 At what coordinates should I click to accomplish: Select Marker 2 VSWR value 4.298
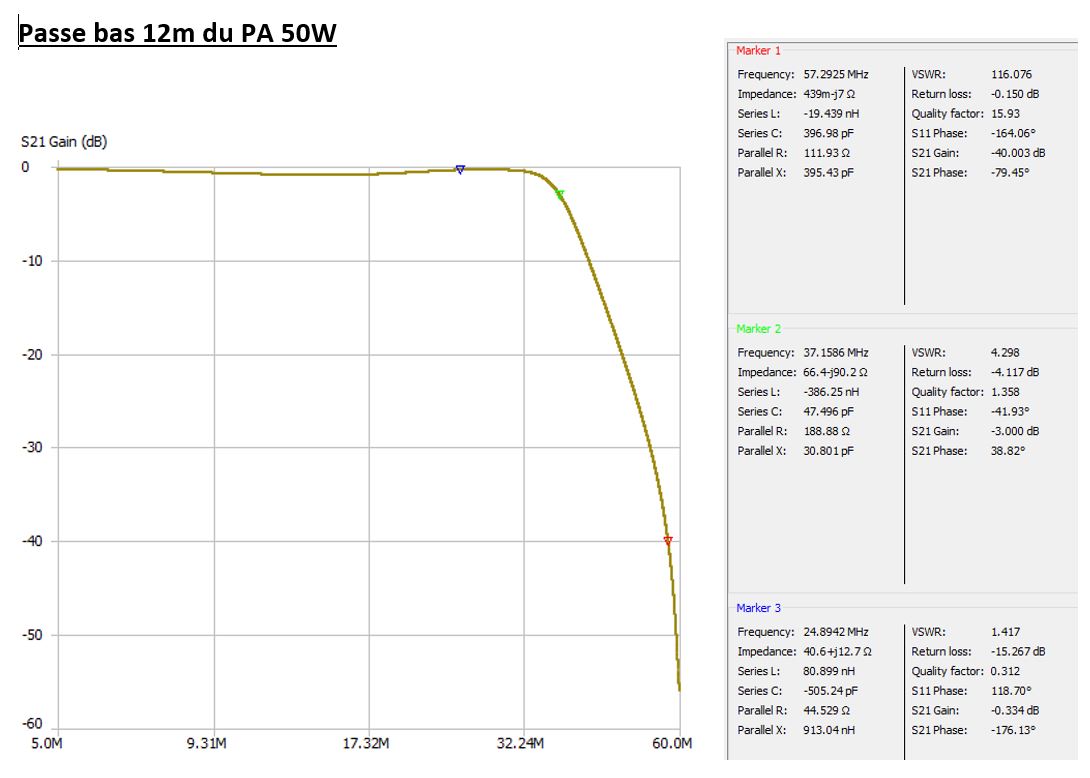[1005, 352]
